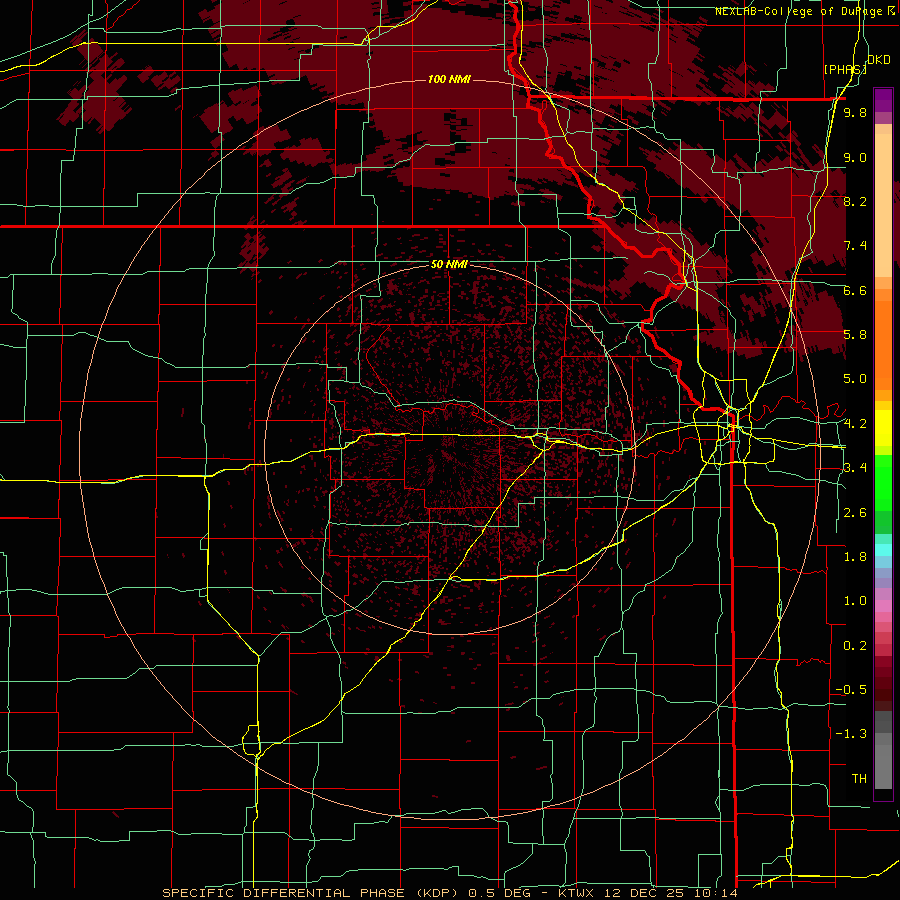Click the 5.0 value on the scale
Image resolution: width=900 pixels, height=900 pixels.
[855, 379]
